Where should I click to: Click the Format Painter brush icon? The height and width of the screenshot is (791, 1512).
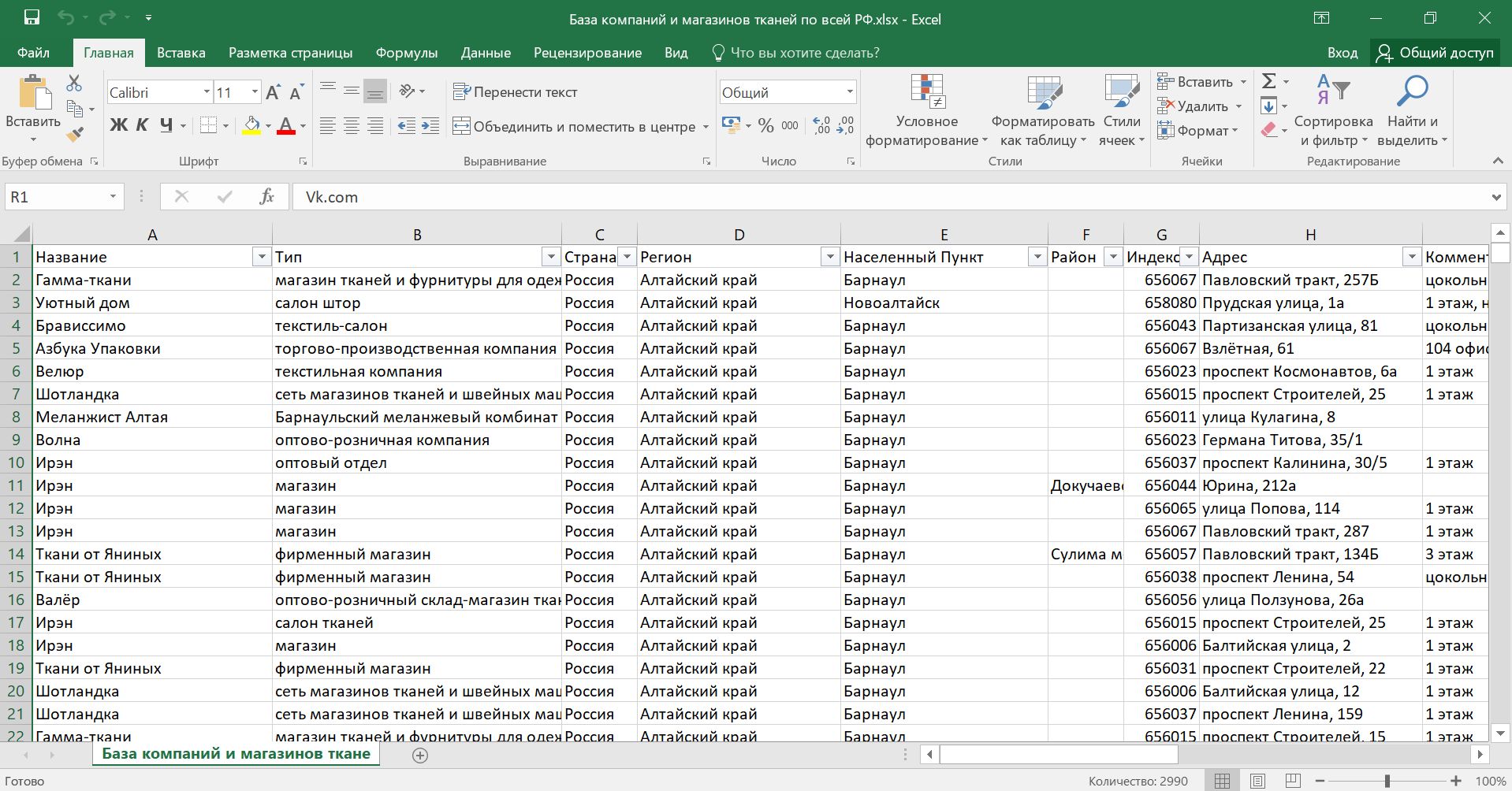75,135
